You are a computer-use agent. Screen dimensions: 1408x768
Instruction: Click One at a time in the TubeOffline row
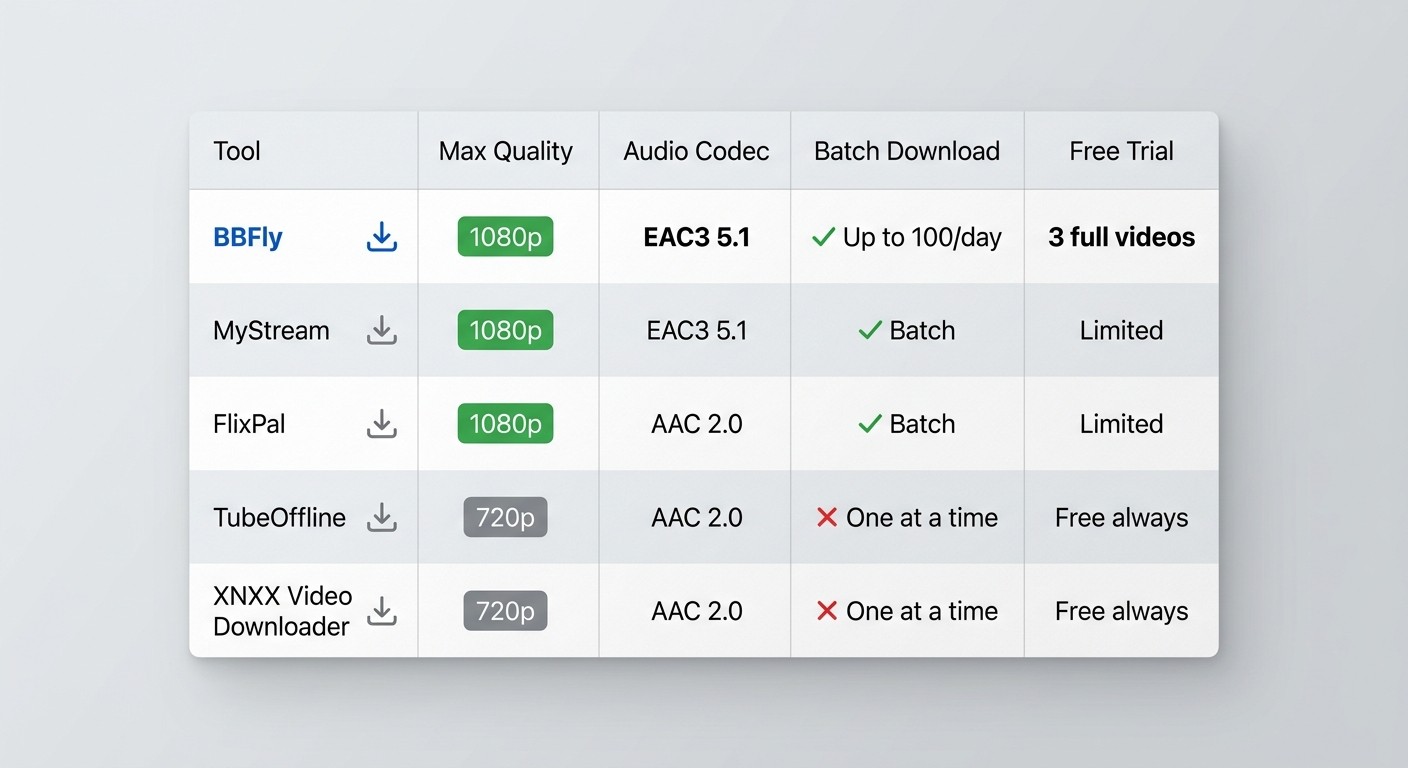point(922,517)
